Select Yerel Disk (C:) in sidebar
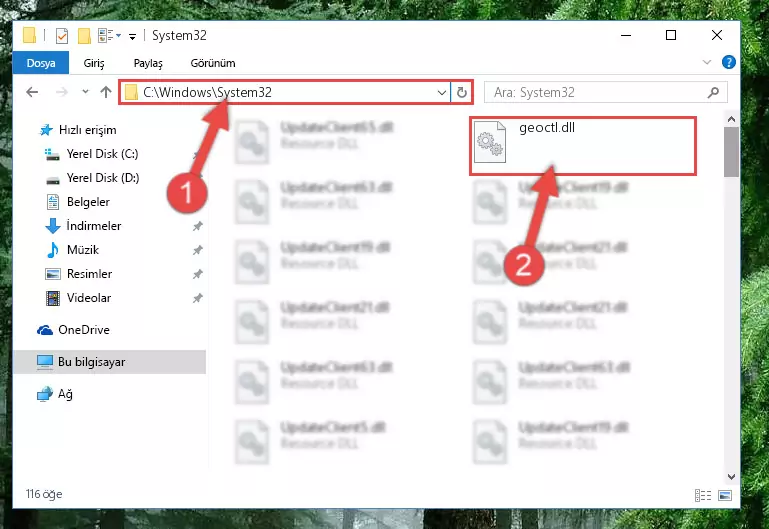The image size is (769, 529). pyautogui.click(x=103, y=154)
